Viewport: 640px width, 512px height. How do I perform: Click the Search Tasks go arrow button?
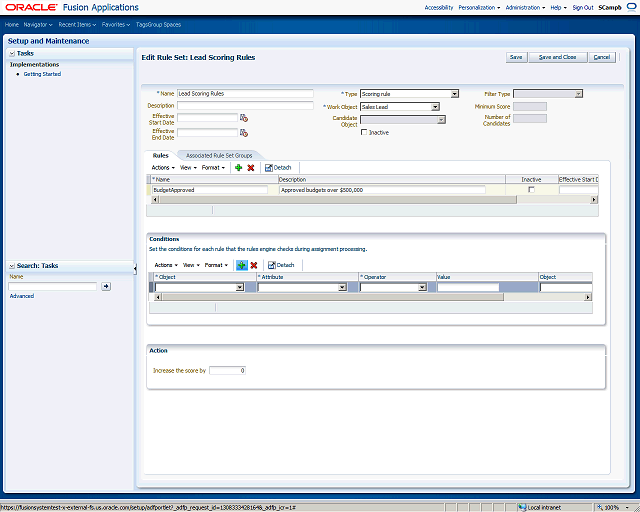[x=106, y=286]
